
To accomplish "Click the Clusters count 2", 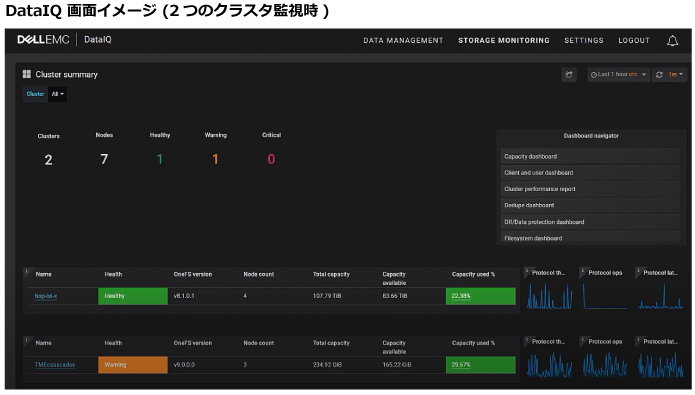I will click(x=48, y=160).
